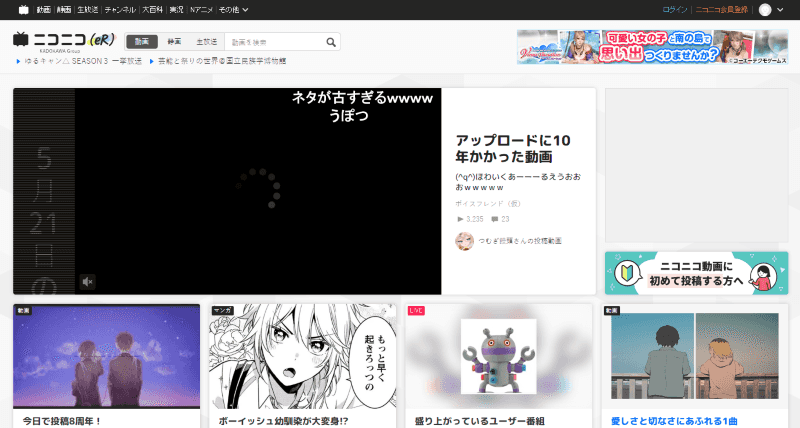Open the ニコニコ動画に初めて投稿する方へ banner
800x428 pixels.
tap(696, 273)
